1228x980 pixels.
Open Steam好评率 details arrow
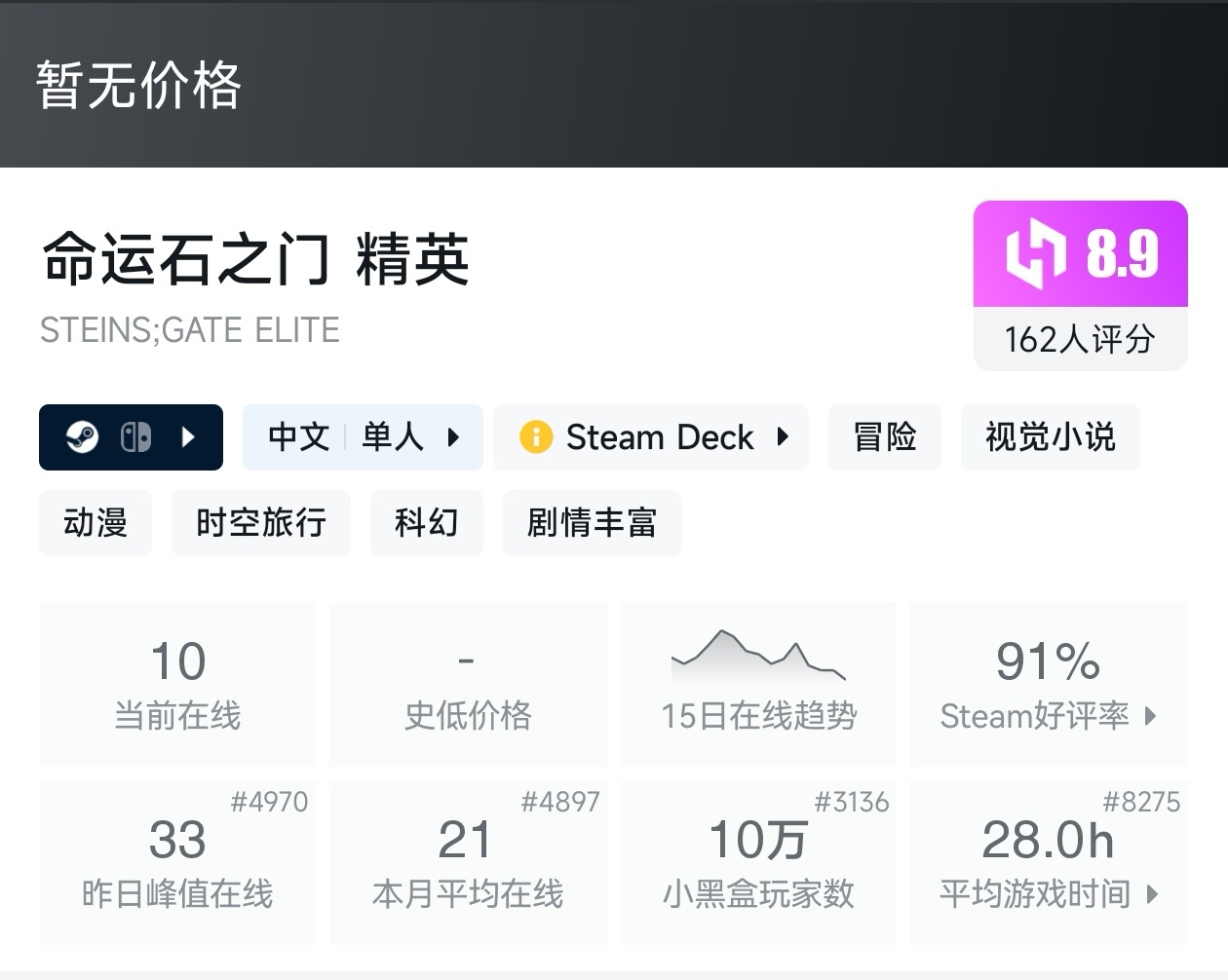pyautogui.click(x=1151, y=717)
